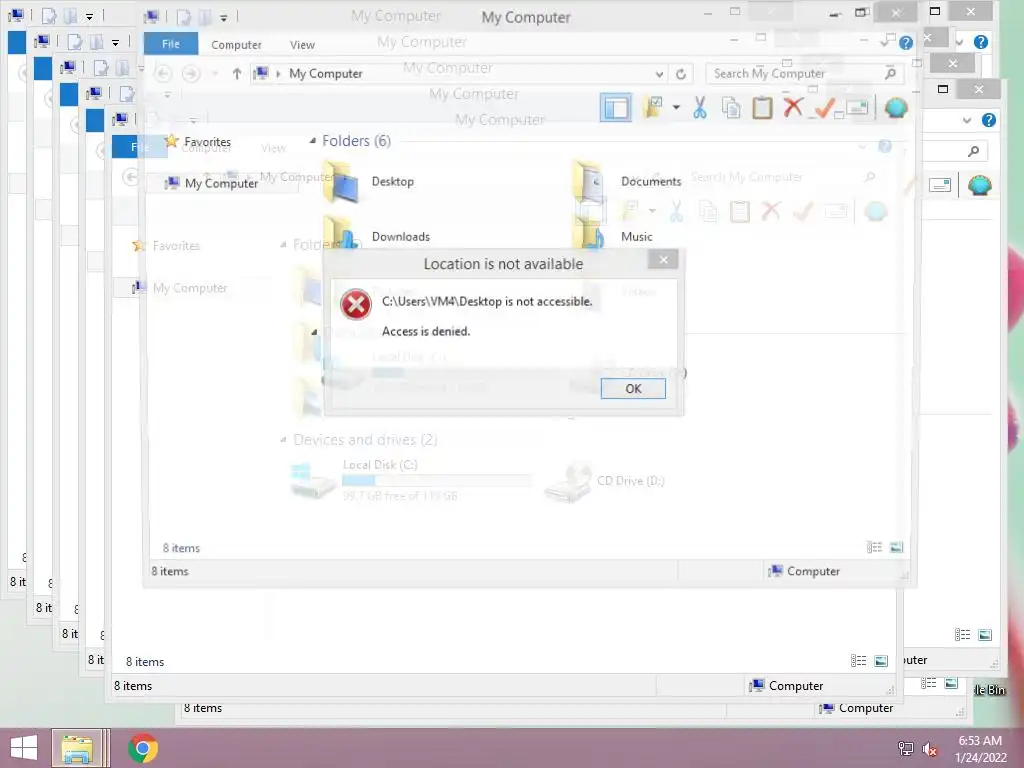
Task: Click top-right background window's help icon
Action: (x=980, y=42)
